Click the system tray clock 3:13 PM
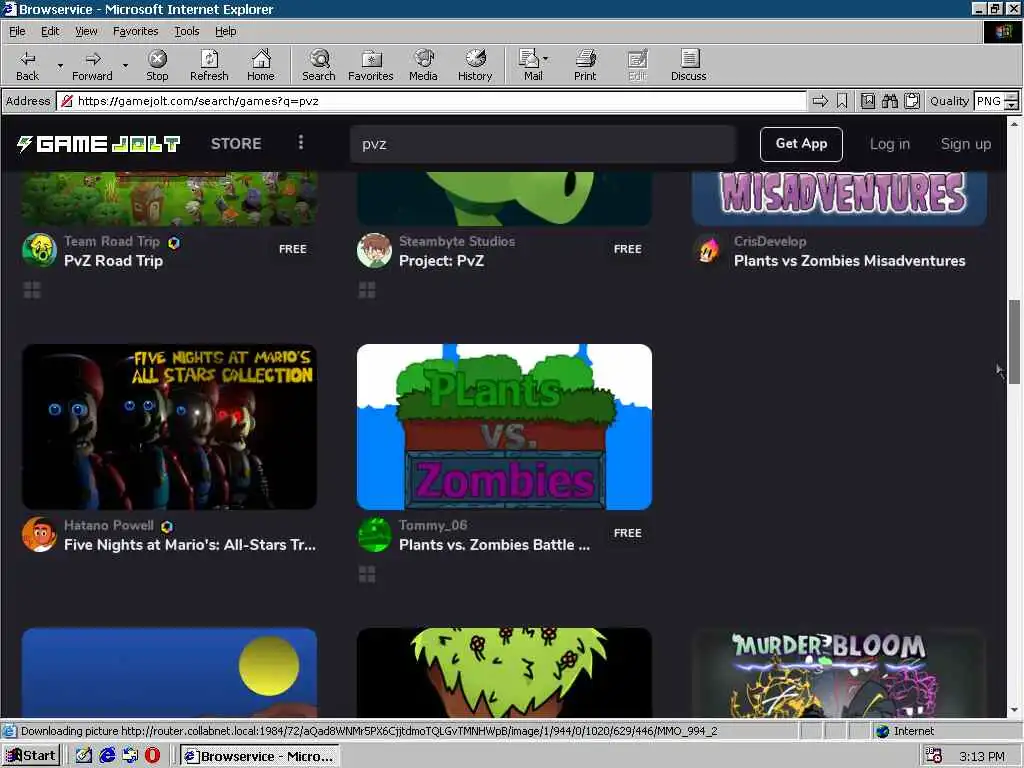 pyautogui.click(x=981, y=756)
